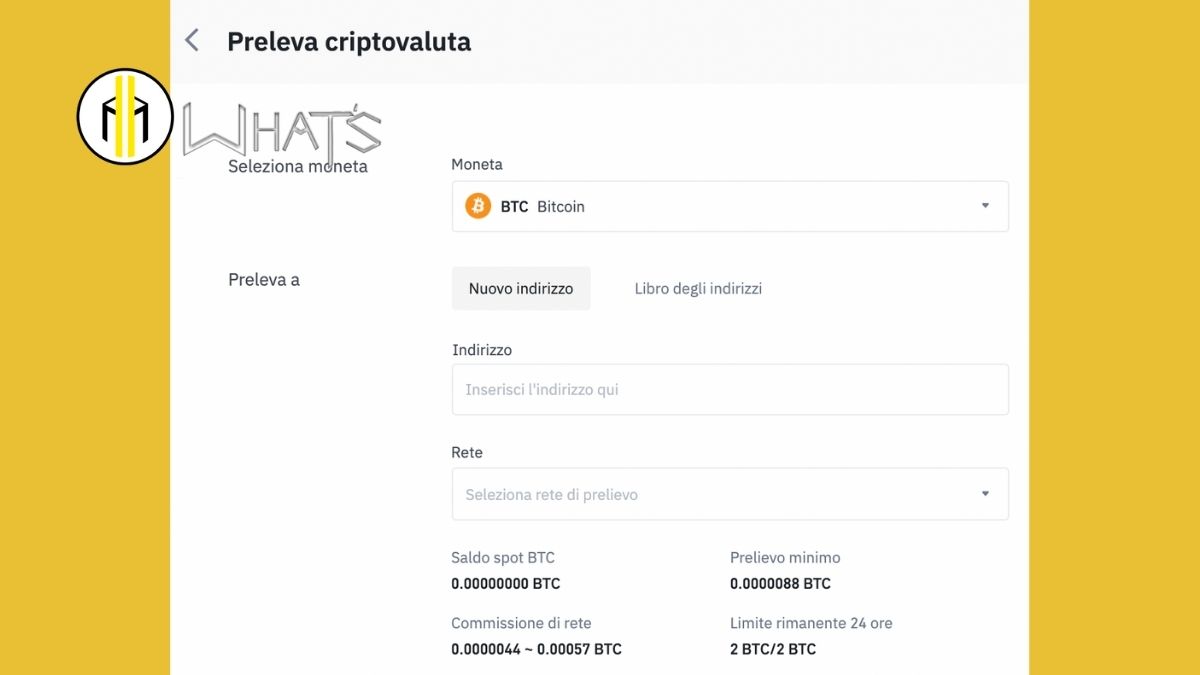The image size is (1200, 675).
Task: Click the circular logo watermark top left
Action: 123,117
